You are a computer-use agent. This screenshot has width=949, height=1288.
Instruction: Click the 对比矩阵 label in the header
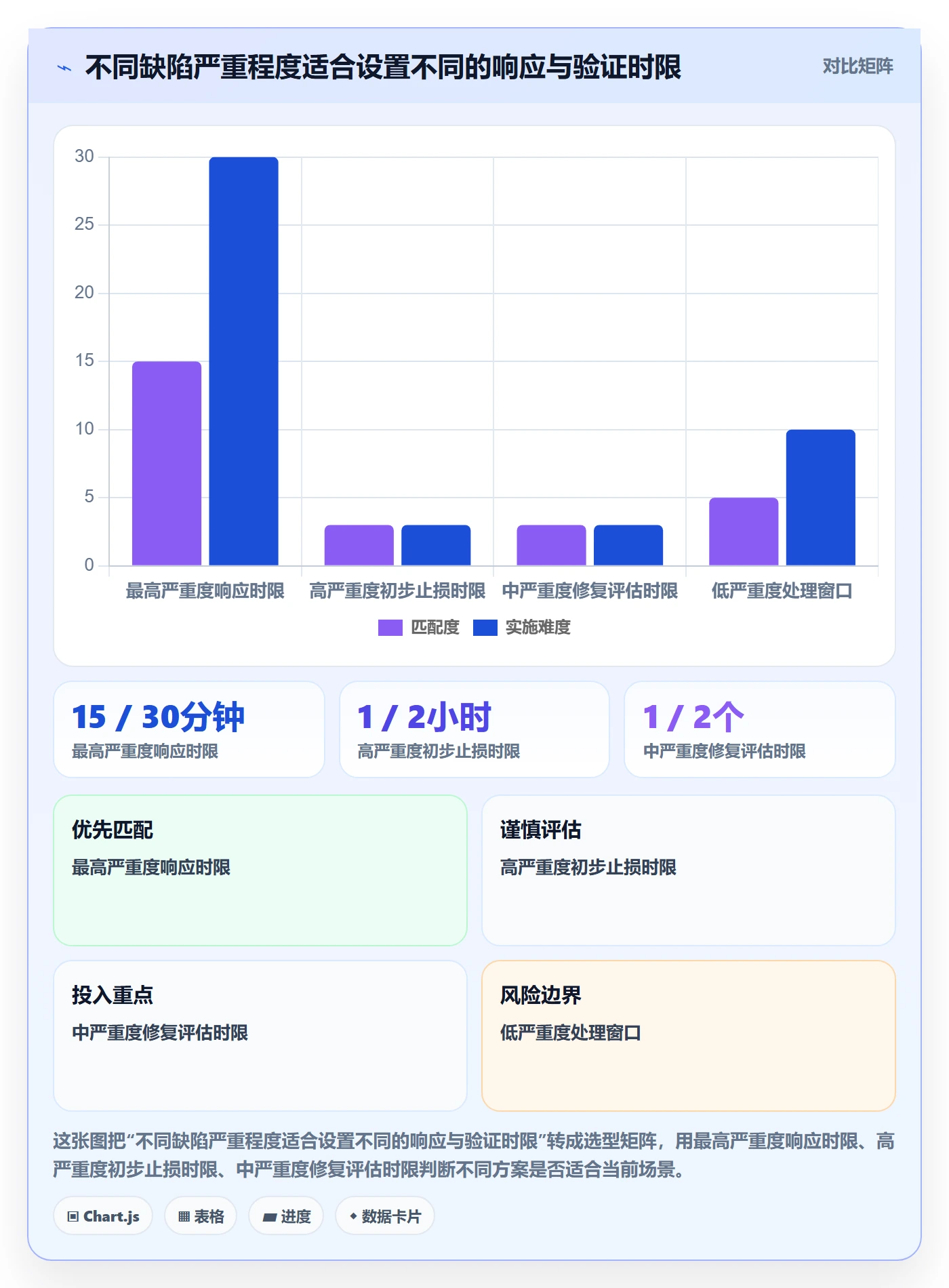click(857, 66)
